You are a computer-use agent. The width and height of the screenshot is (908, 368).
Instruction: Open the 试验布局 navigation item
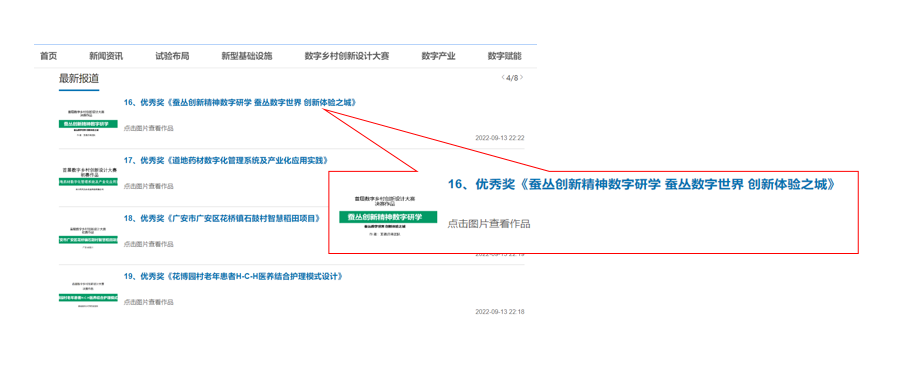coord(172,56)
